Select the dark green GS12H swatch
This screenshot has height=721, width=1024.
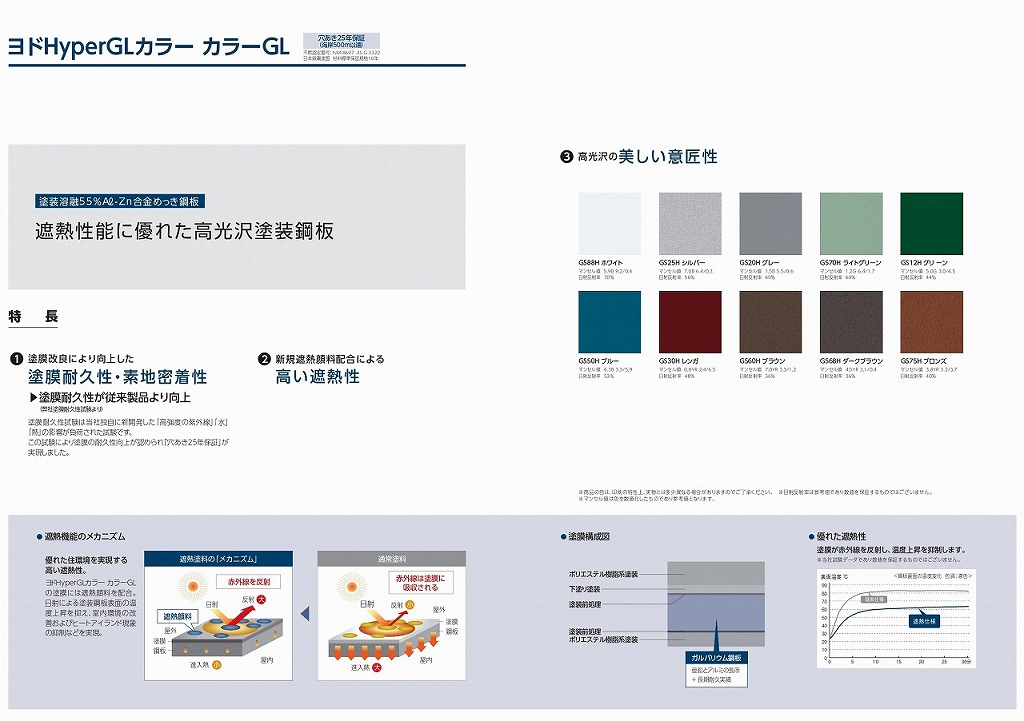tap(931, 224)
